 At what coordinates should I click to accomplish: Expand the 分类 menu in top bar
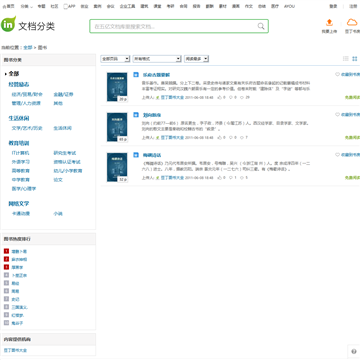tap(26, 6)
